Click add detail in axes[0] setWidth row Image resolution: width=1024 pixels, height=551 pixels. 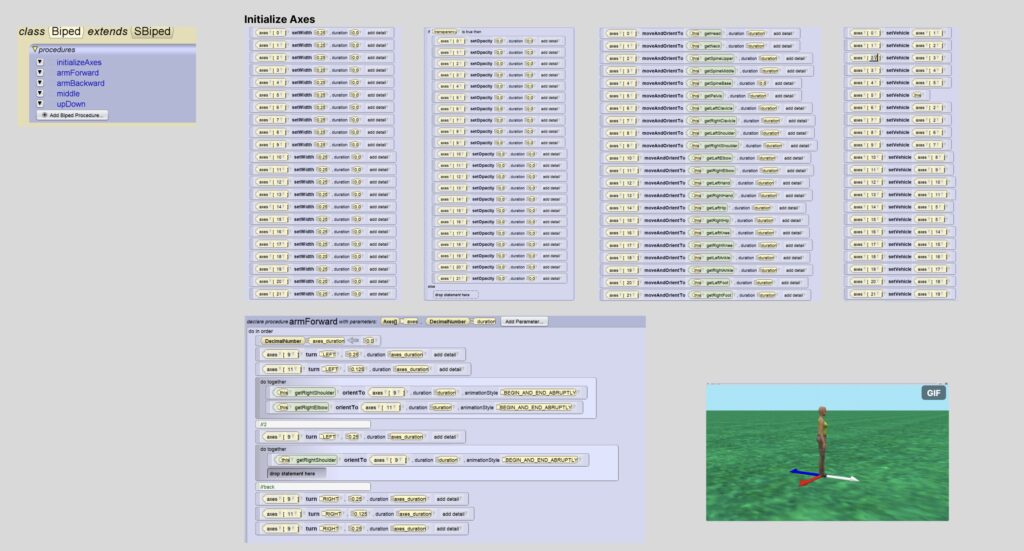(377, 33)
